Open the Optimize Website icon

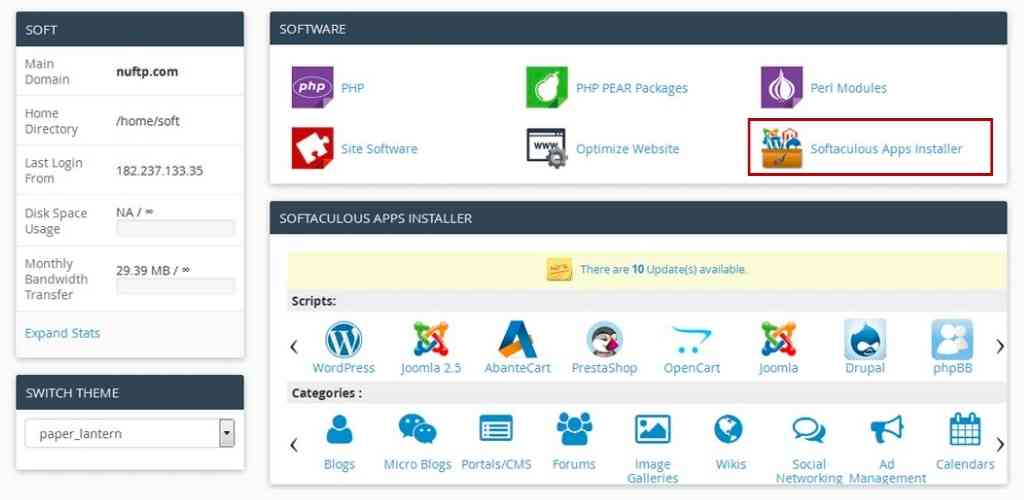(547, 148)
